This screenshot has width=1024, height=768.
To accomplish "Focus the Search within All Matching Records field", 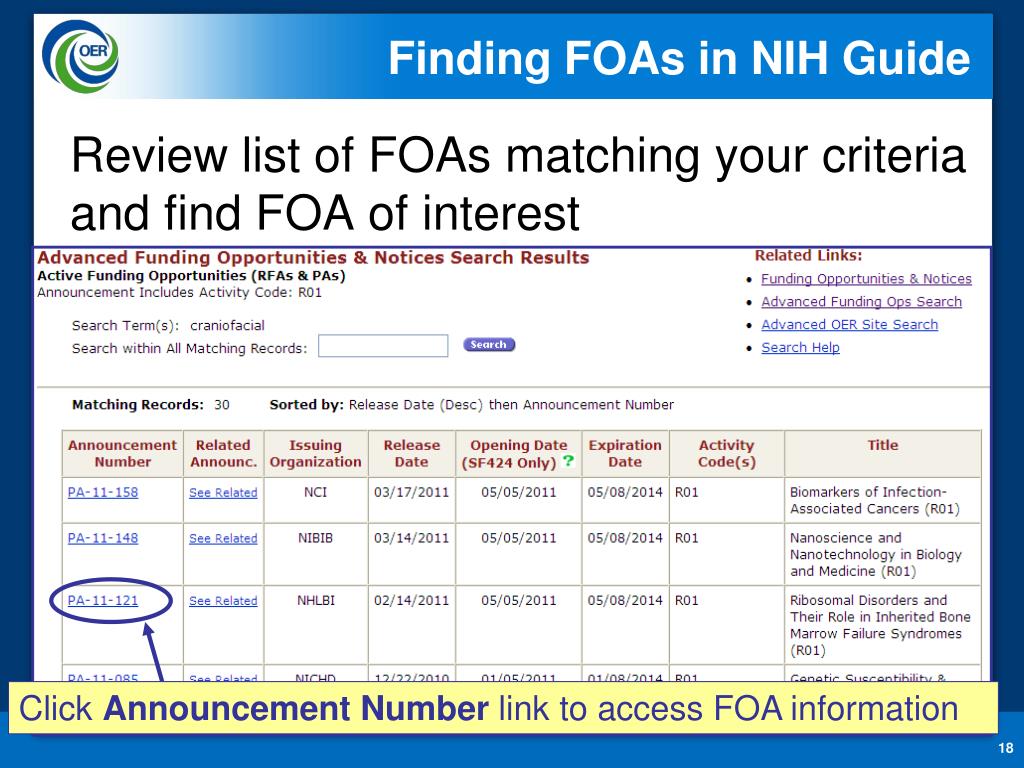I will pyautogui.click(x=383, y=346).
